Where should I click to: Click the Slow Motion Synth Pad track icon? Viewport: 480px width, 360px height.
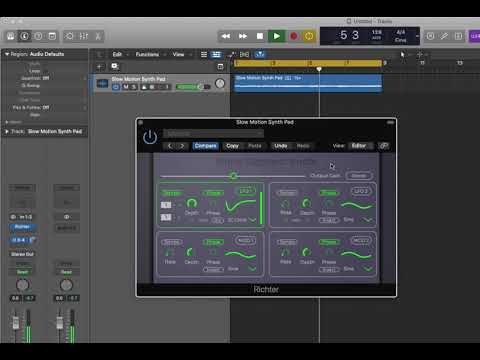102,83
